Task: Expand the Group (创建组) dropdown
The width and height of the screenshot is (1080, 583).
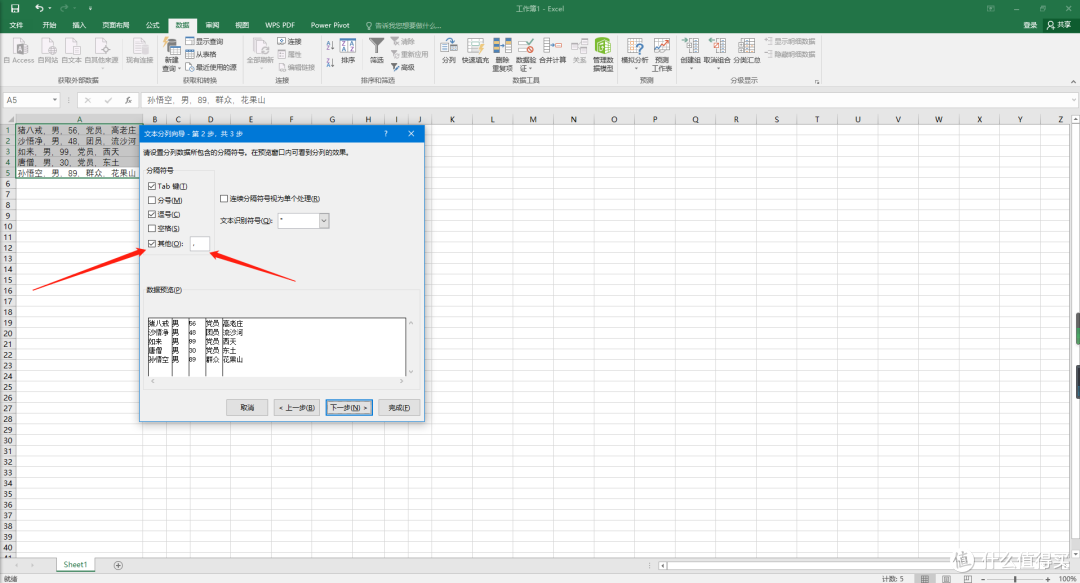Action: 691,69
